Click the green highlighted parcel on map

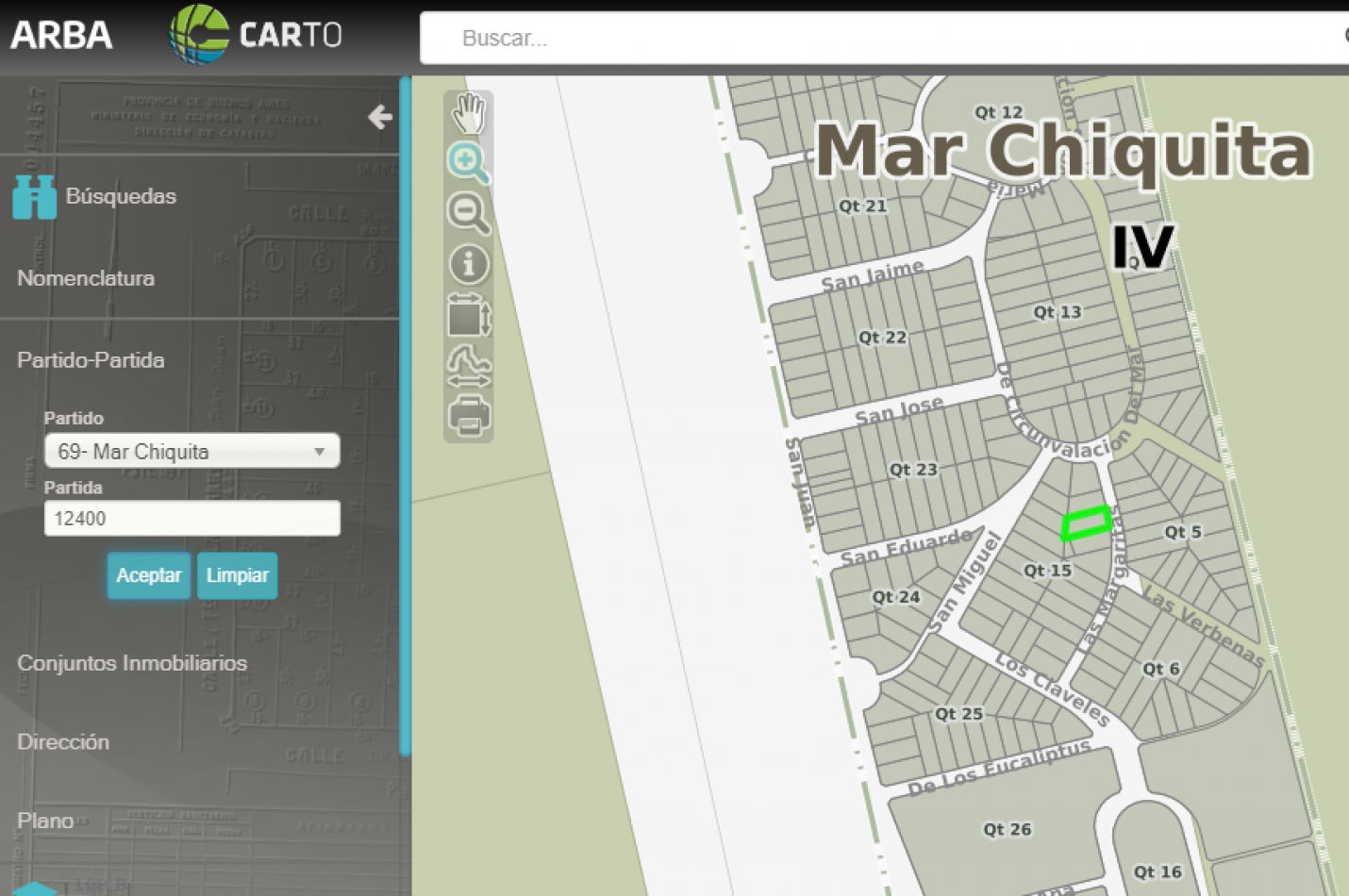1086,523
